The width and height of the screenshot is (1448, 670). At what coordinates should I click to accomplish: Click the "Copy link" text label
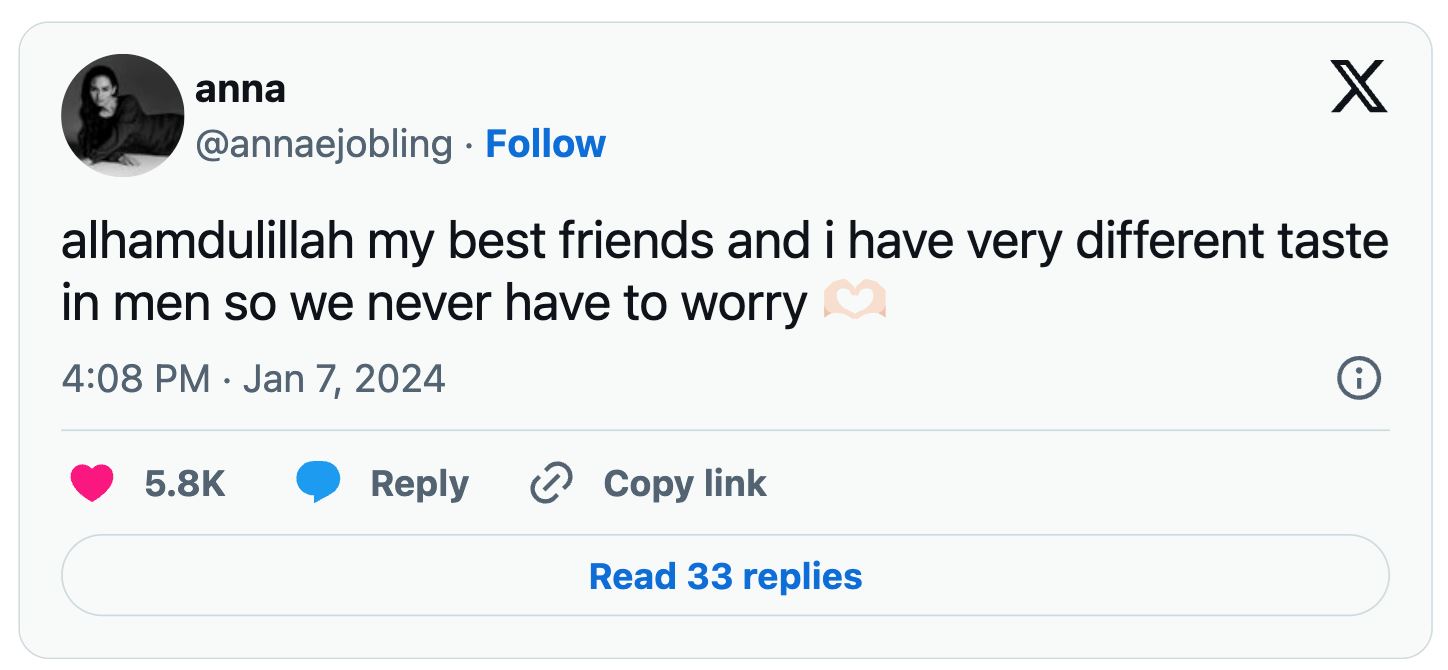pos(685,484)
